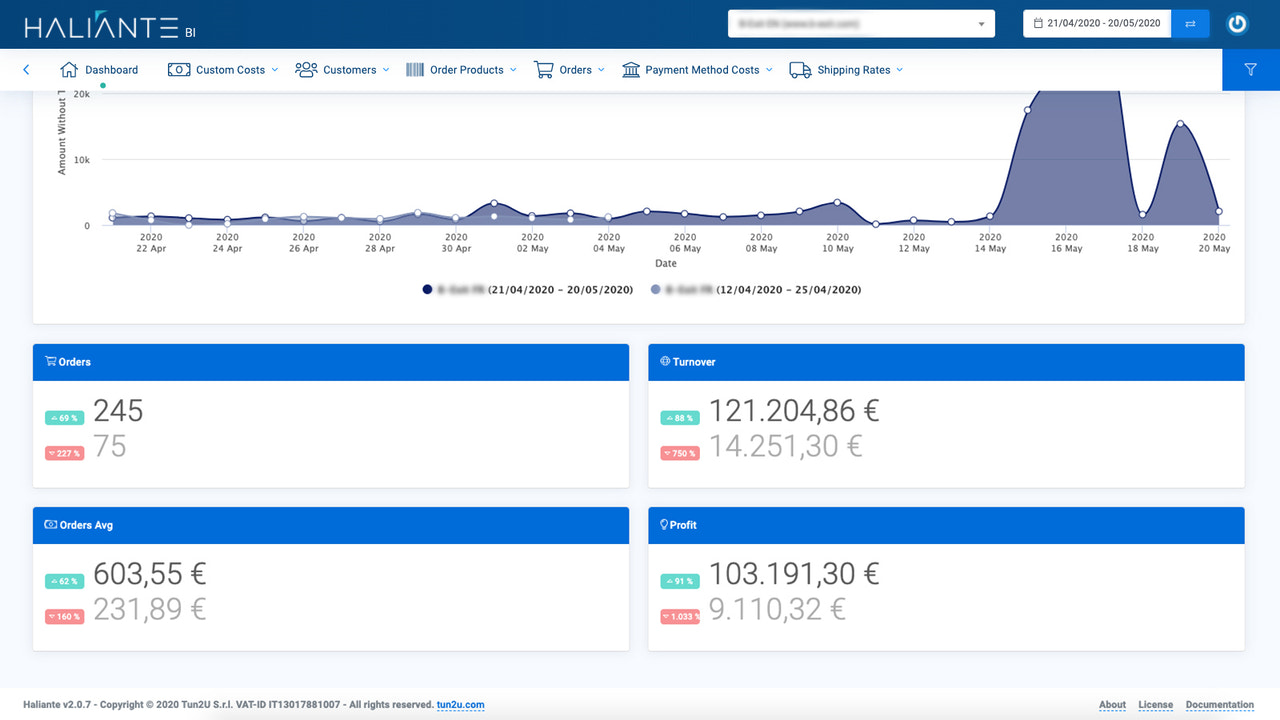Click the Dashboard home icon
This screenshot has width=1280, height=720.
tap(69, 70)
